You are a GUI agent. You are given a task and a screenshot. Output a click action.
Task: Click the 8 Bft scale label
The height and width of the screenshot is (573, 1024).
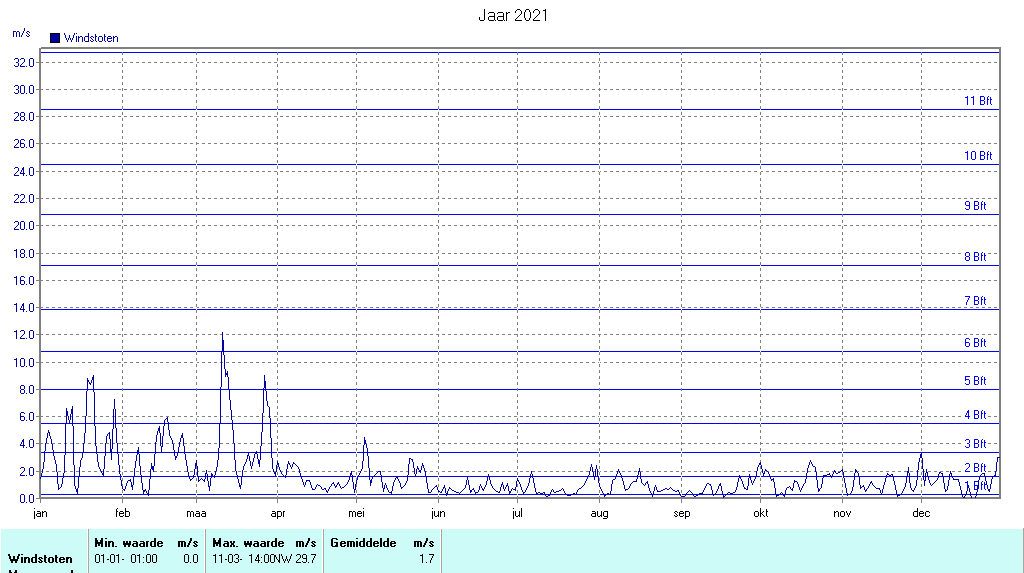point(975,257)
